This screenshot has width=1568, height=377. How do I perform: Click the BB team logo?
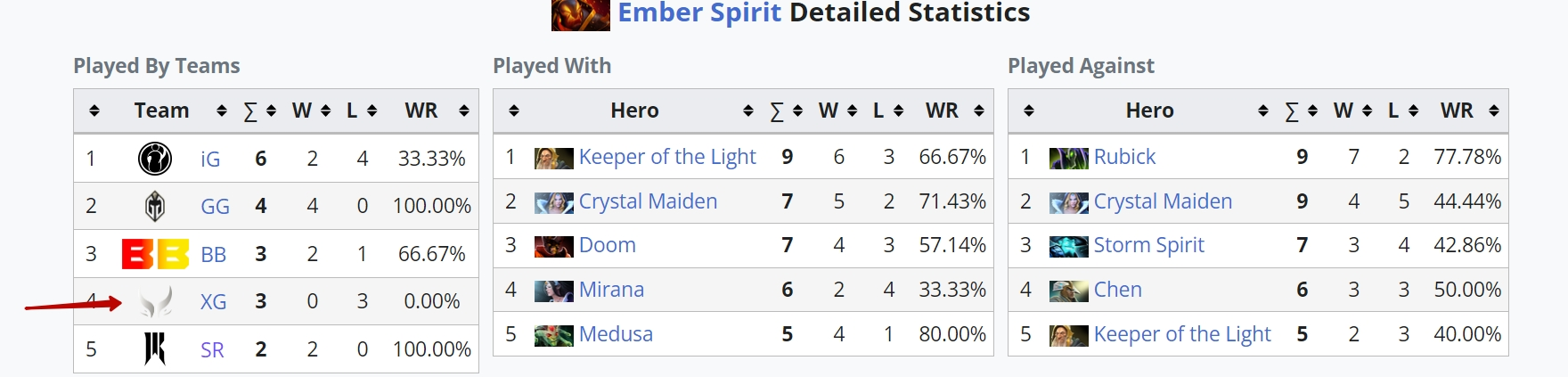point(155,254)
